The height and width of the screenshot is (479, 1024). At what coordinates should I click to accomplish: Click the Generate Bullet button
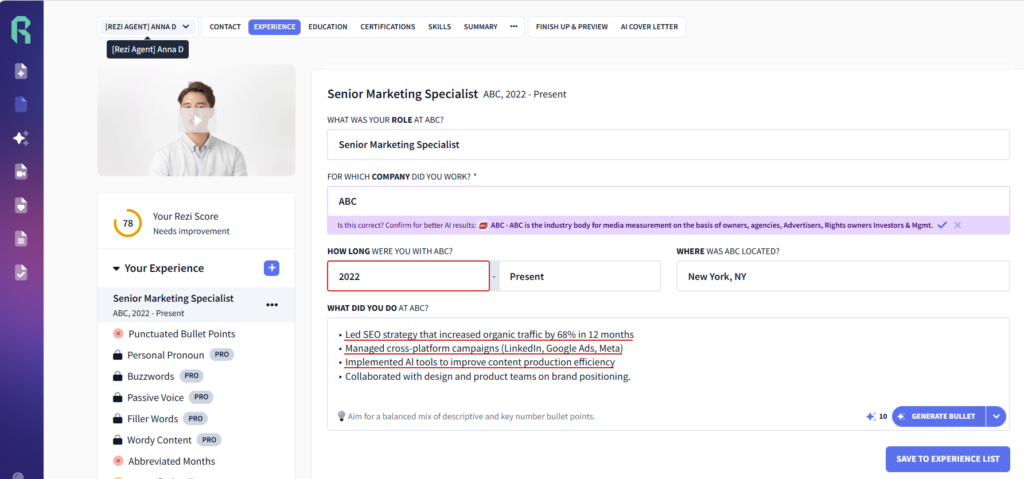click(x=940, y=416)
